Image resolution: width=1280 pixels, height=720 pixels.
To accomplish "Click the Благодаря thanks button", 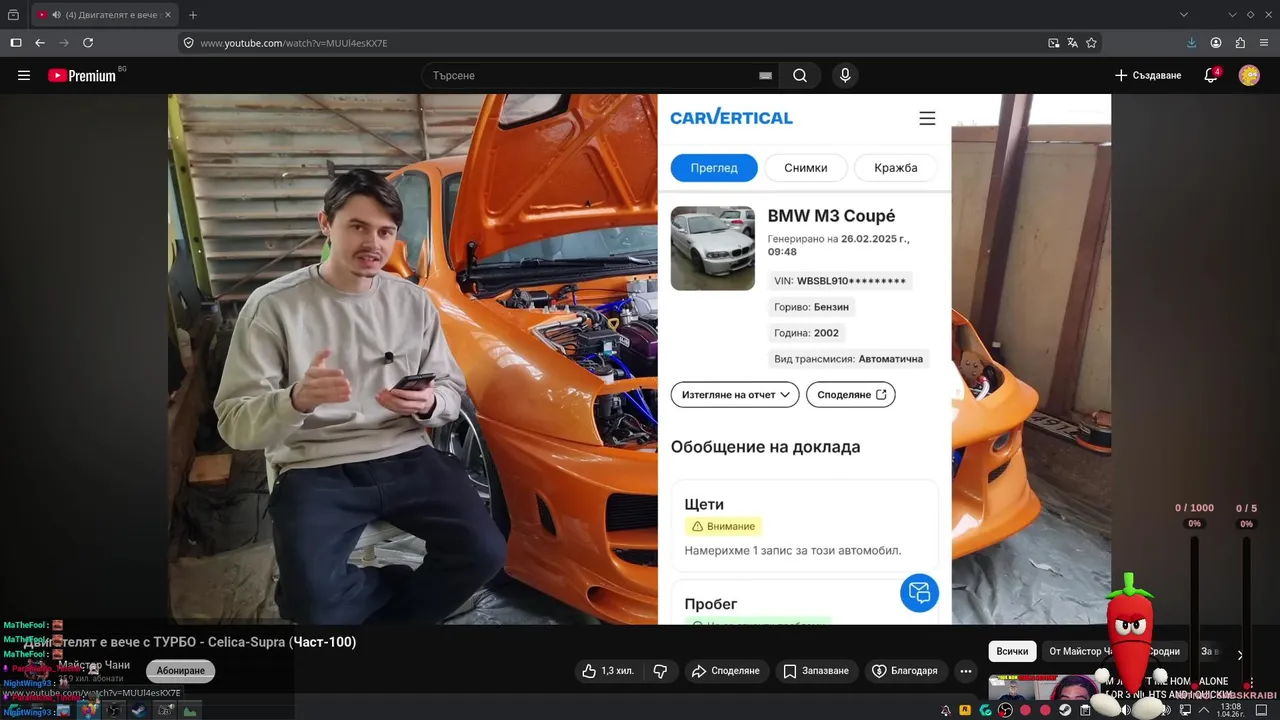I will pos(905,671).
